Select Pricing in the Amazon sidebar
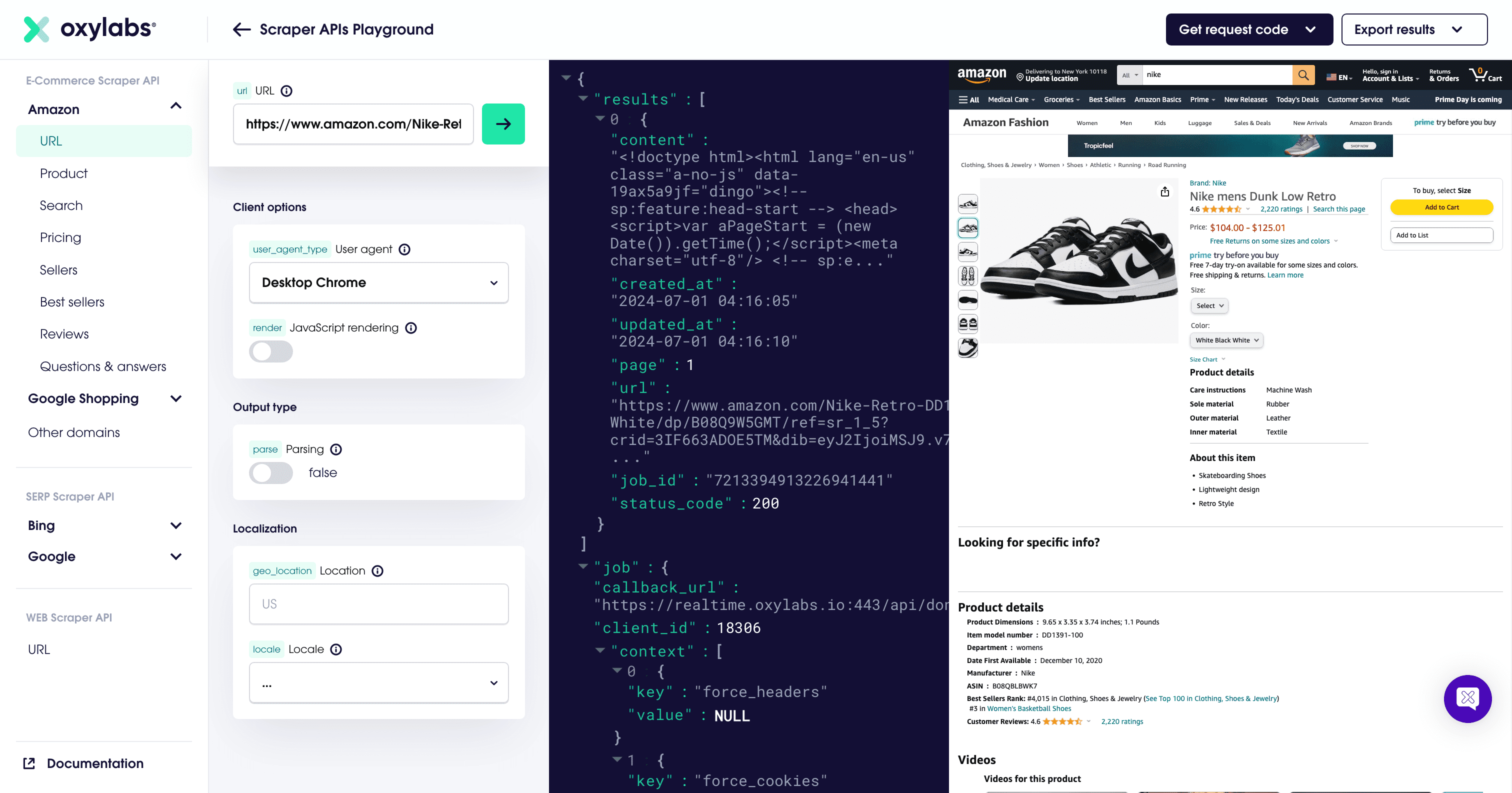 click(x=60, y=237)
